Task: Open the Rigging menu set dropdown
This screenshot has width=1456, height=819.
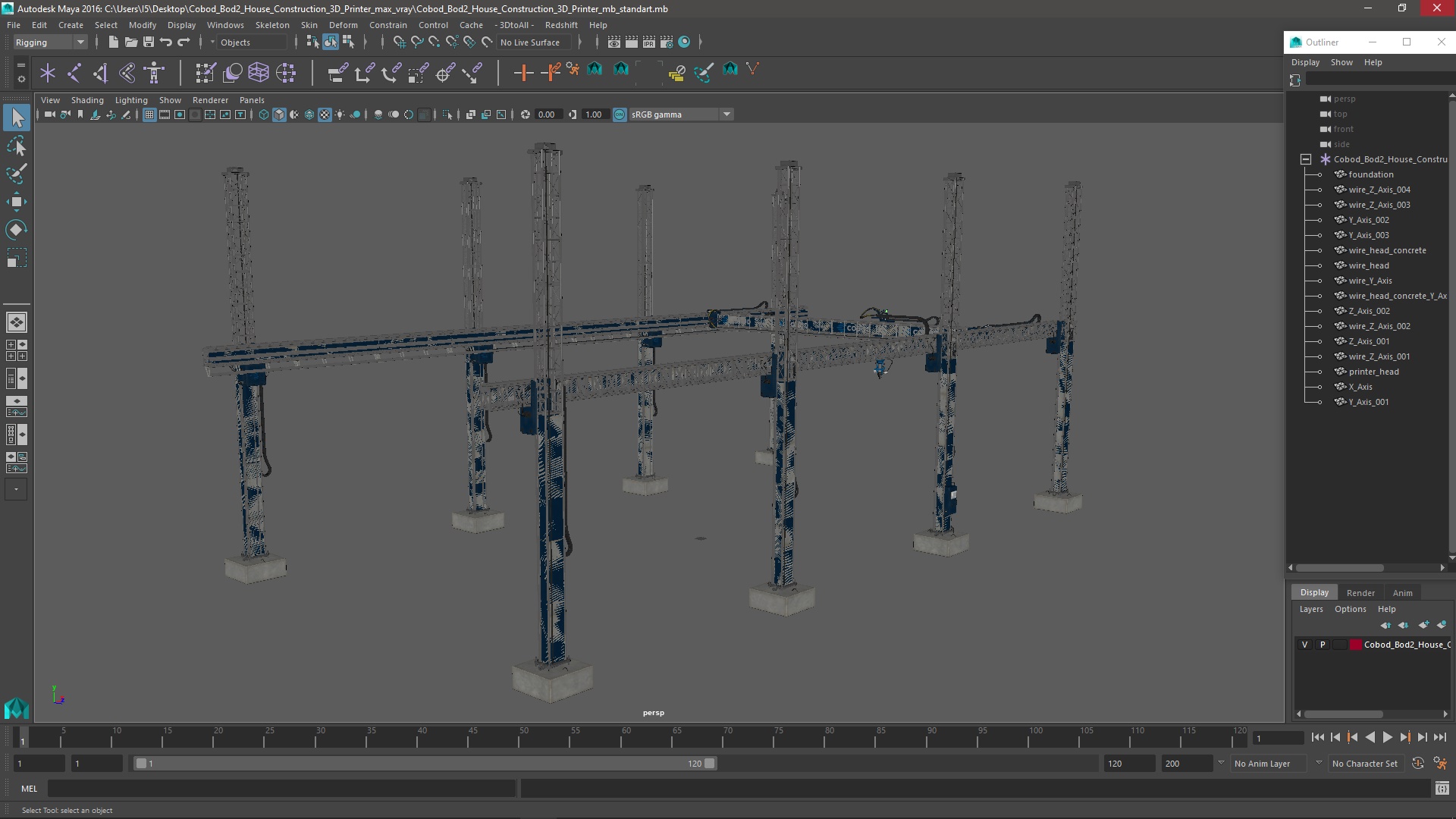Action: click(50, 42)
